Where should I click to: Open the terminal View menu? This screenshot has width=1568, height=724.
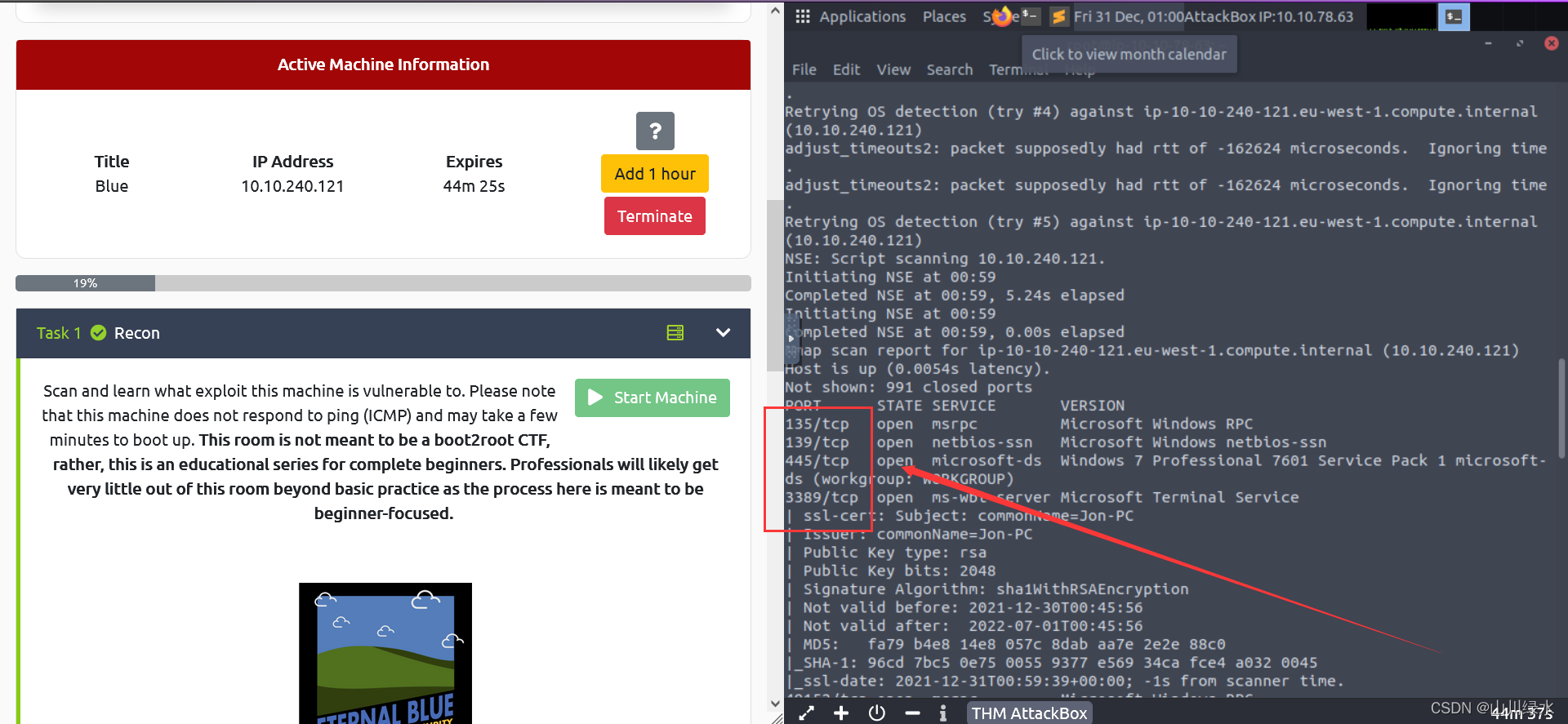(893, 70)
